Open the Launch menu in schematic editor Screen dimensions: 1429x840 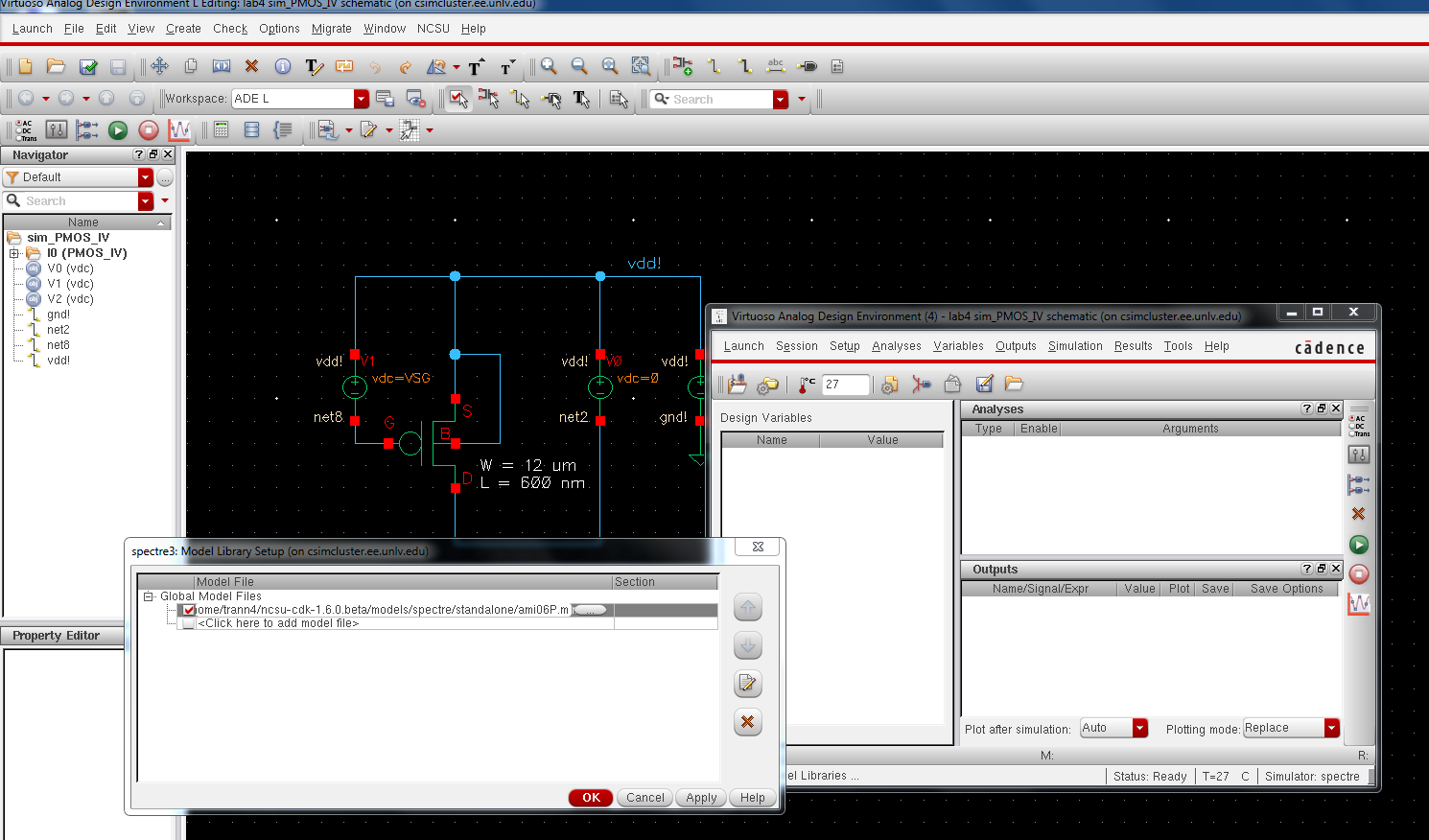[x=32, y=29]
